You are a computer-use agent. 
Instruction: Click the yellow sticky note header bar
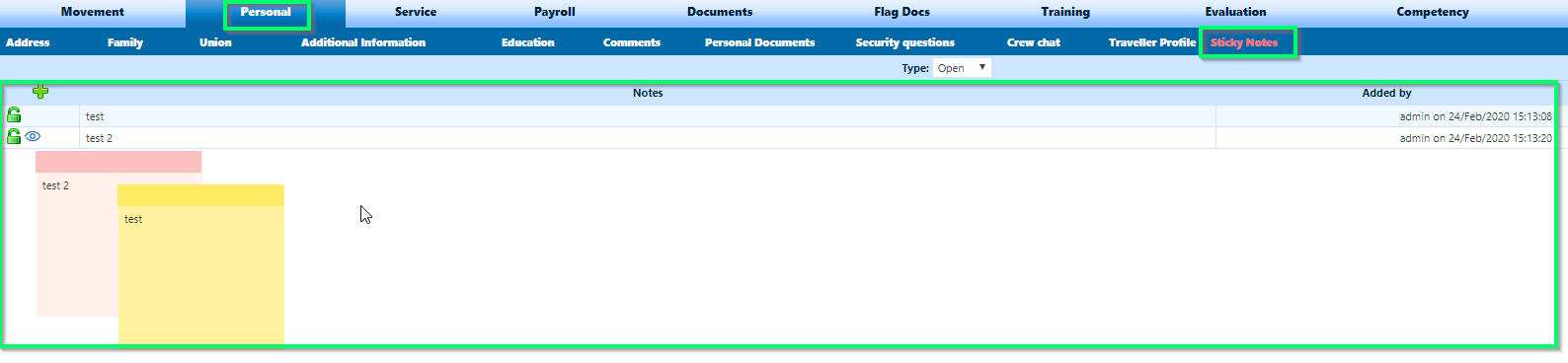point(200,195)
